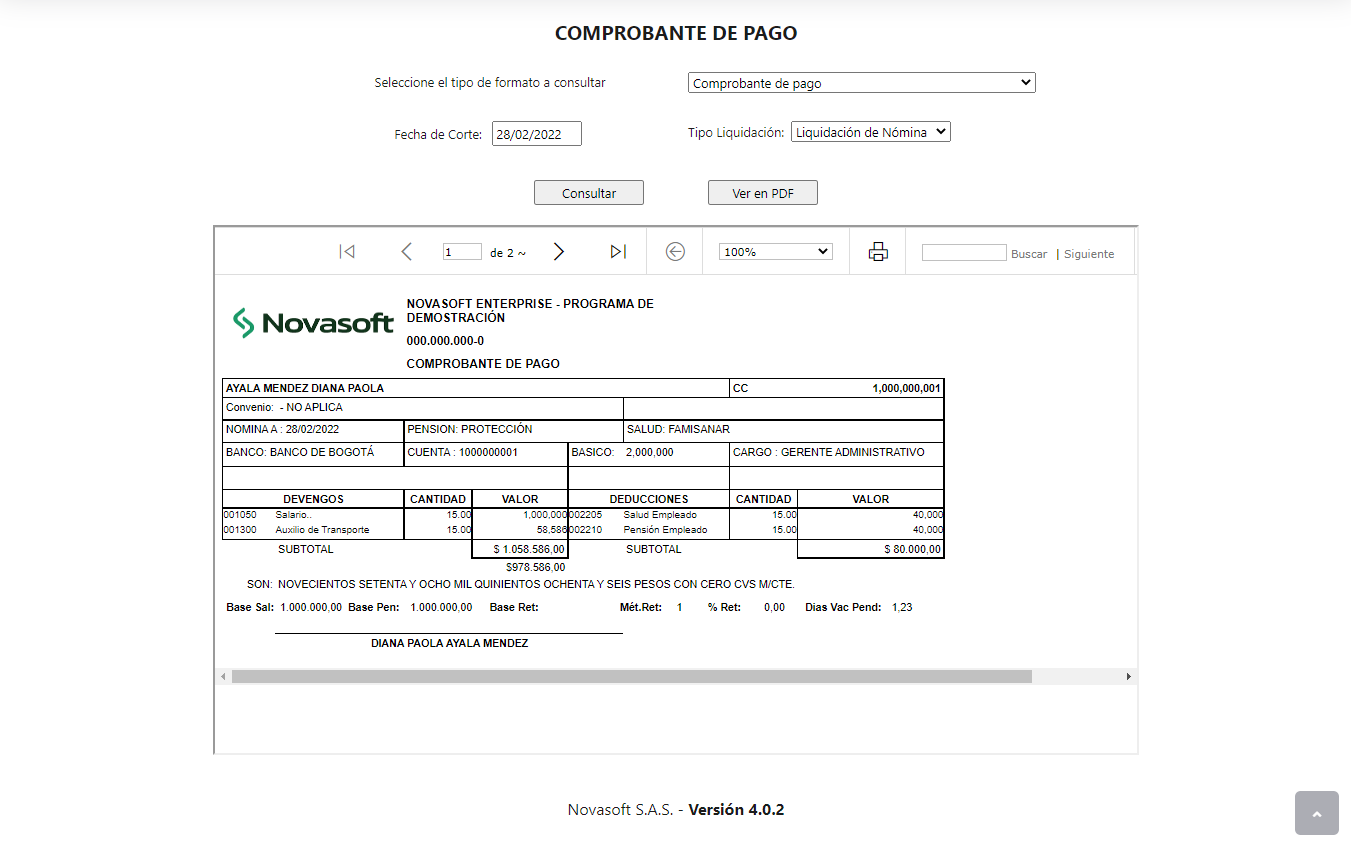Viewport: 1351px width, 848px height.
Task: Click the Novasoft logo on the report
Action: click(x=311, y=322)
